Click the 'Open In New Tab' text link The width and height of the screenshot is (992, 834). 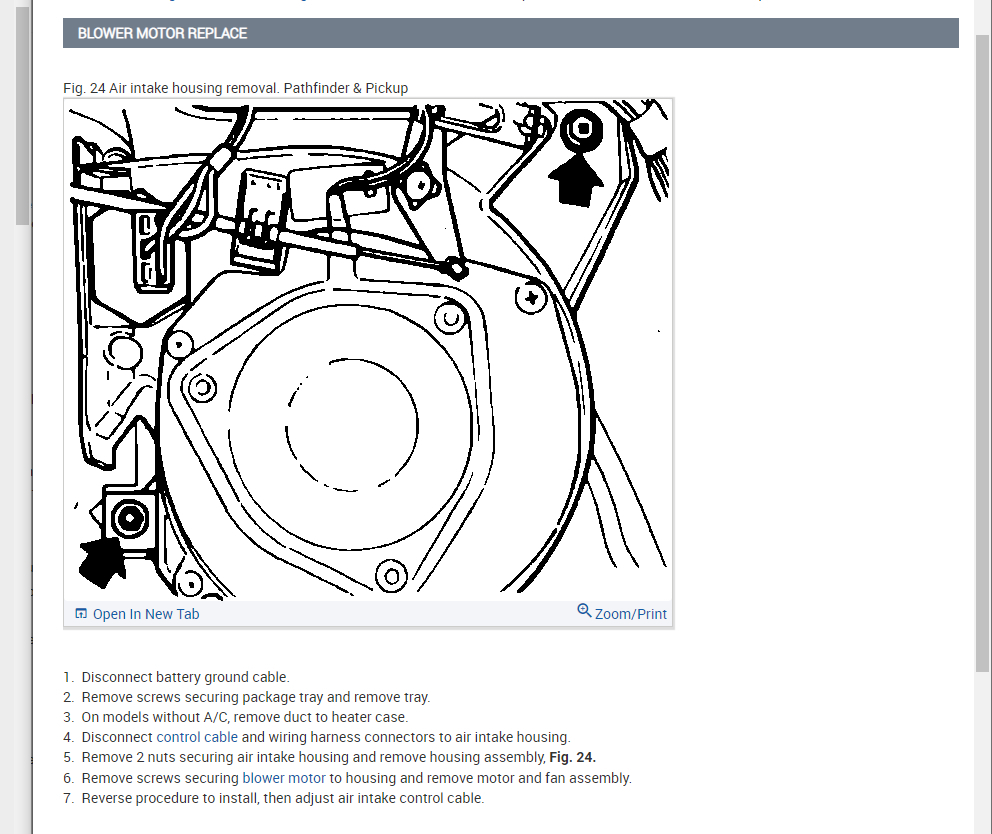tap(145, 614)
